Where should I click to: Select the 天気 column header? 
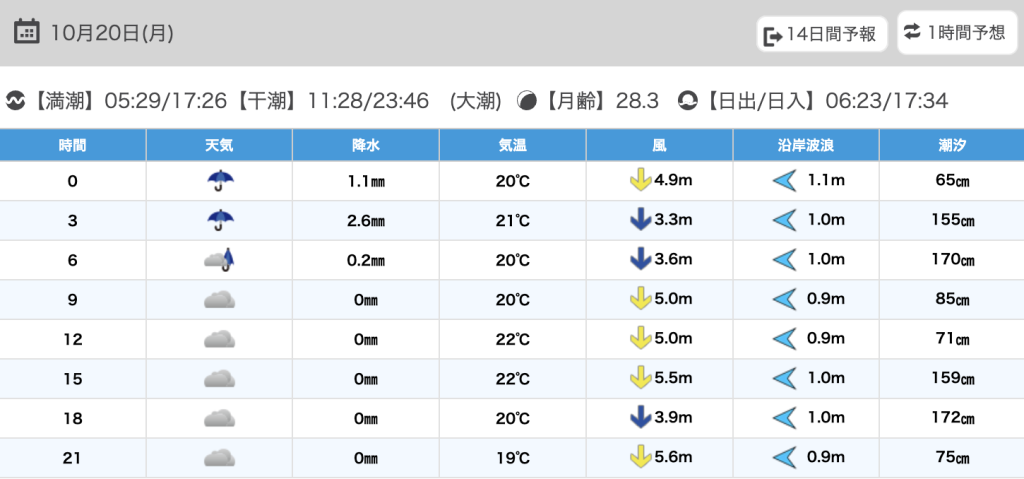click(x=219, y=145)
